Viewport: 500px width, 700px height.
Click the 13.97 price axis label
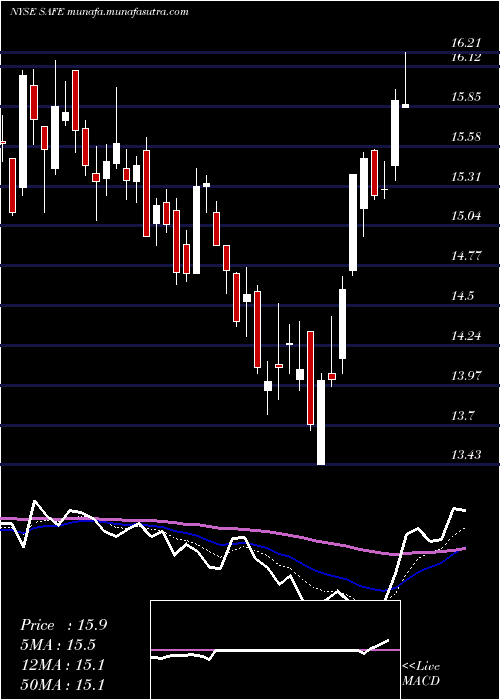click(466, 376)
